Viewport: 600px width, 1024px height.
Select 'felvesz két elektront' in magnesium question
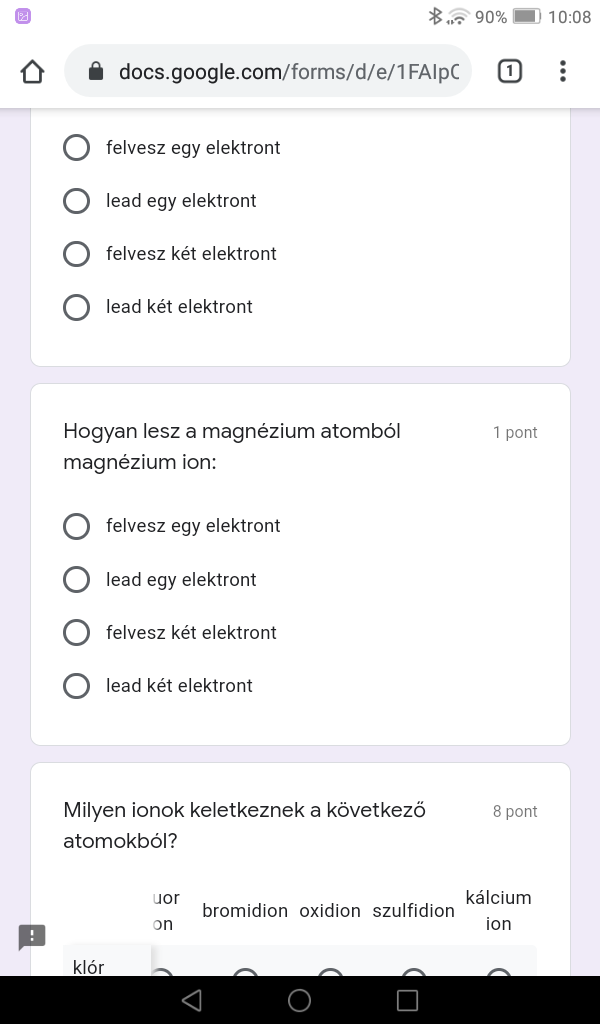point(77,633)
